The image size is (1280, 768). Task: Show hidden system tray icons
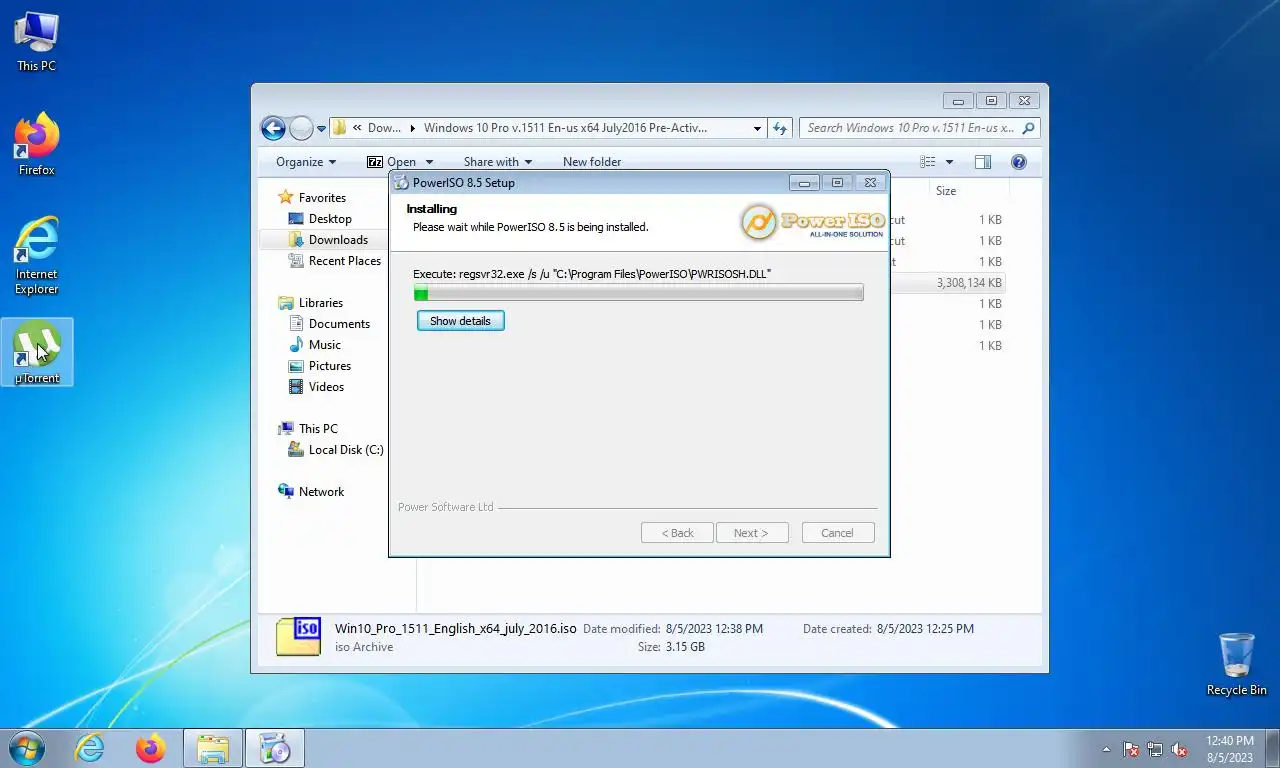click(x=1106, y=749)
